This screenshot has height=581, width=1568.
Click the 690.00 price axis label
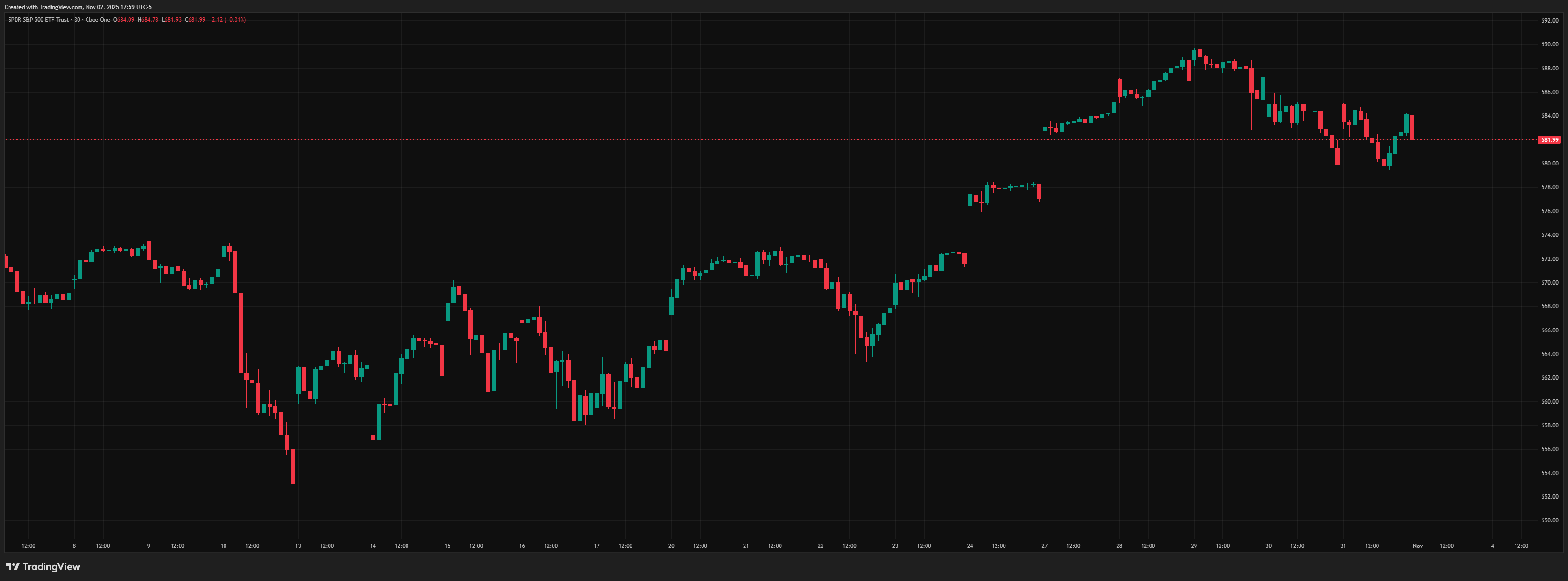(1549, 44)
